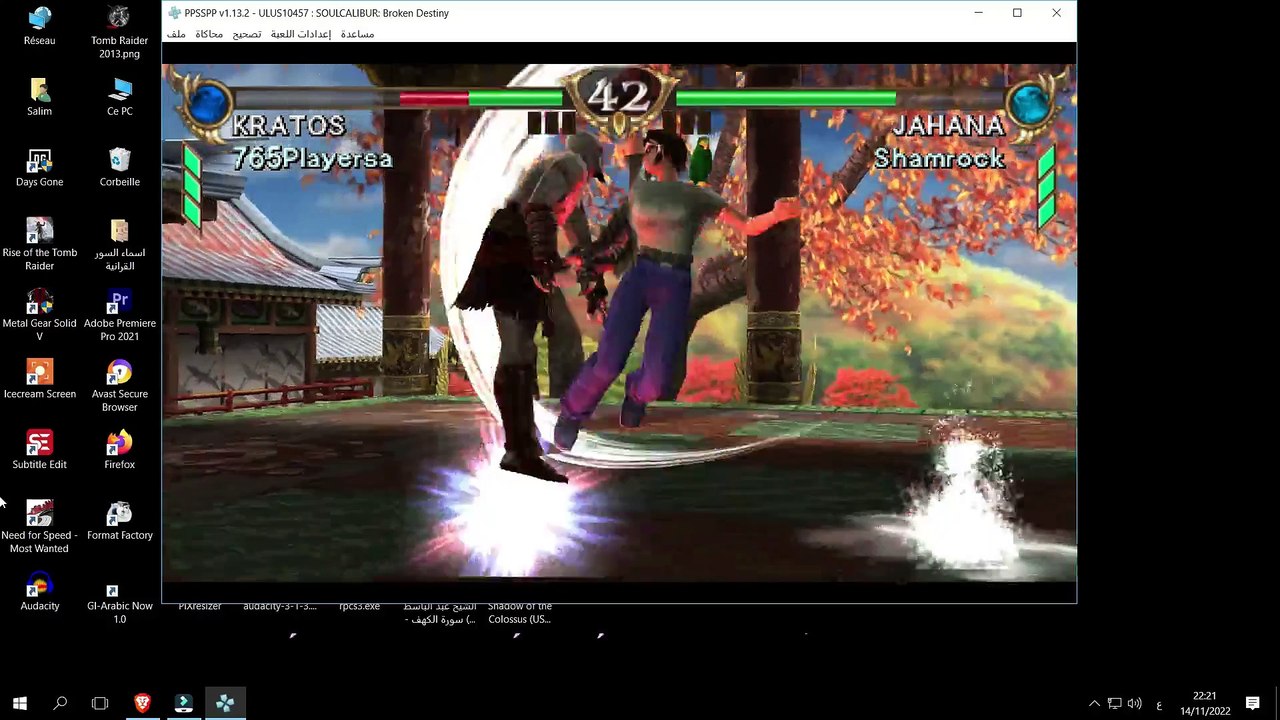Select the Corbeille recycle bin icon
This screenshot has height=720, width=1280.
tap(120, 168)
